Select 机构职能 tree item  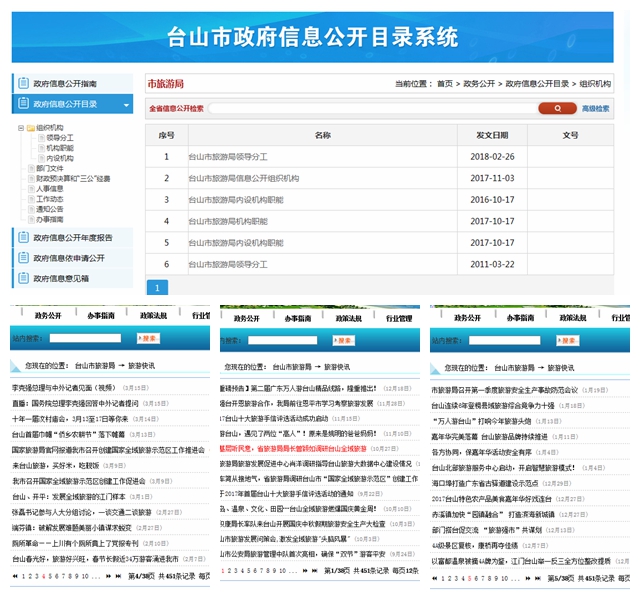[x=60, y=148]
